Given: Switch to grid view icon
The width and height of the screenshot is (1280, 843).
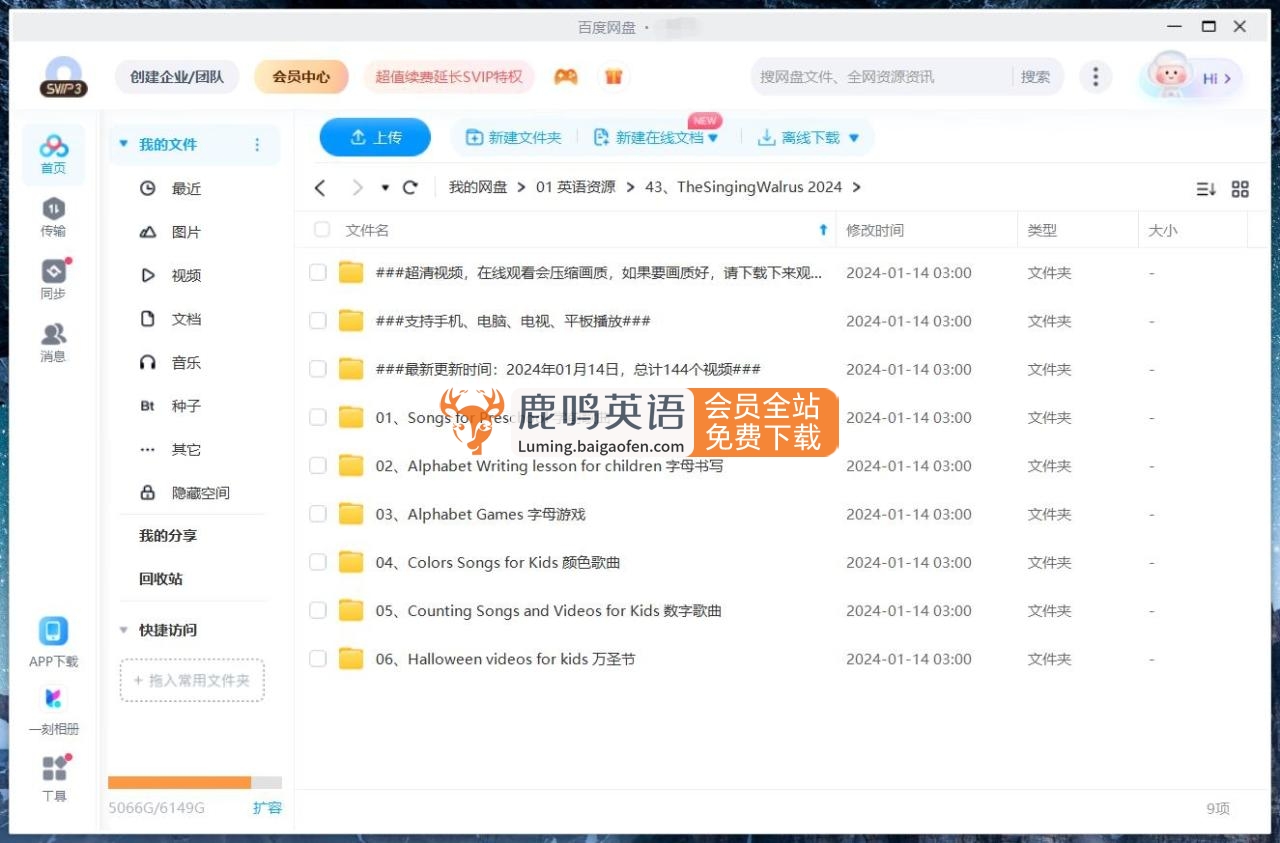Looking at the screenshot, I should tap(1240, 189).
